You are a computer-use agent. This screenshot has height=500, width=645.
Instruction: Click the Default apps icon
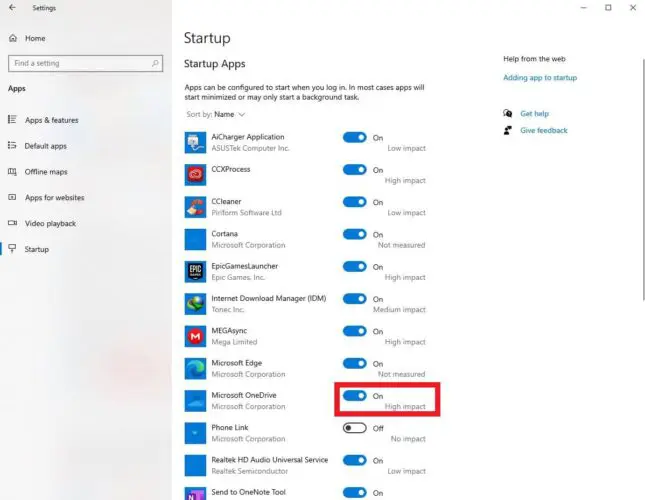(12, 146)
